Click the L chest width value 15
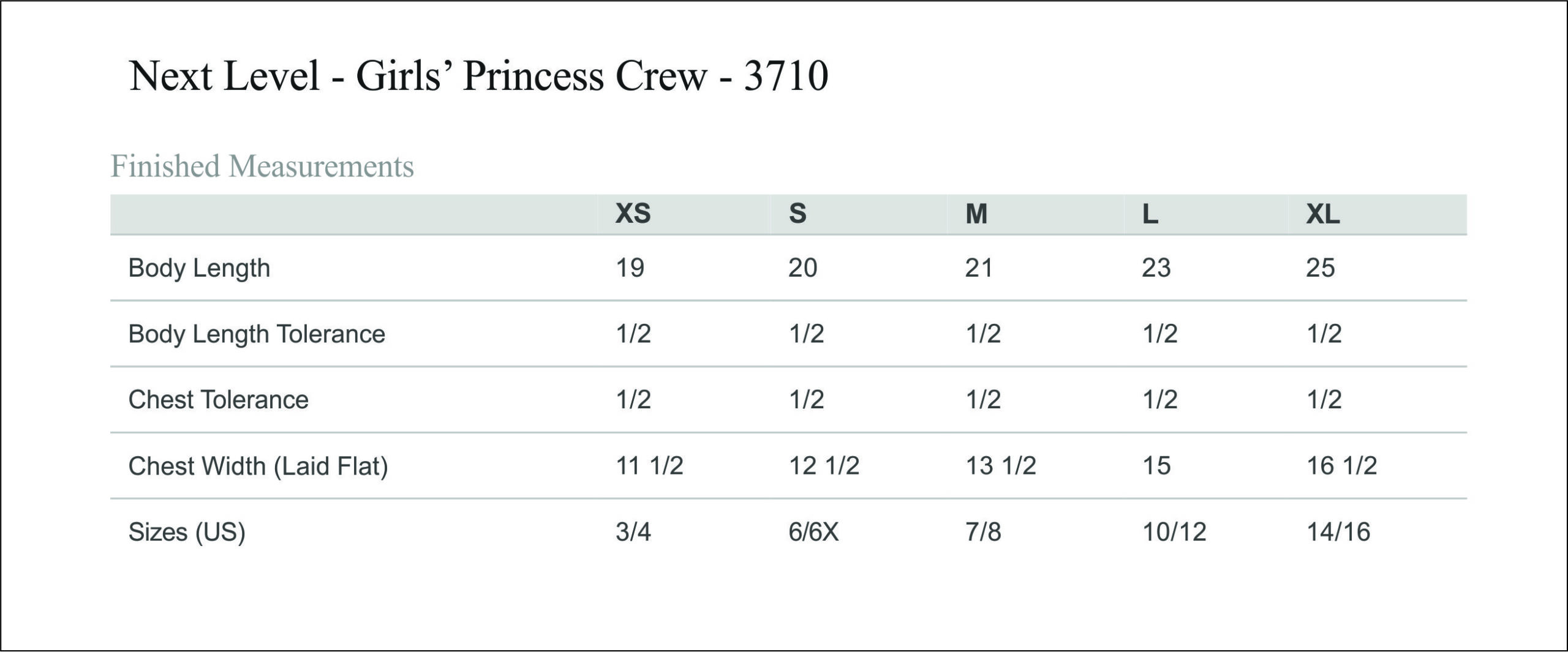 (1156, 466)
